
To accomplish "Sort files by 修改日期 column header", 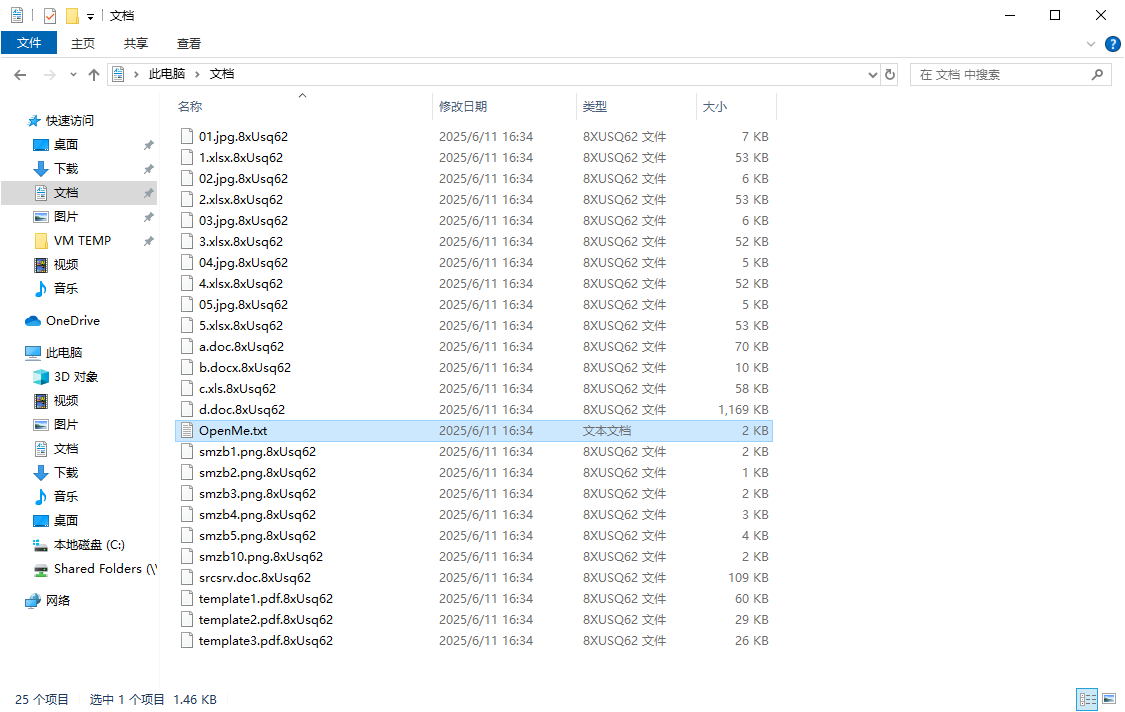I will 463,106.
